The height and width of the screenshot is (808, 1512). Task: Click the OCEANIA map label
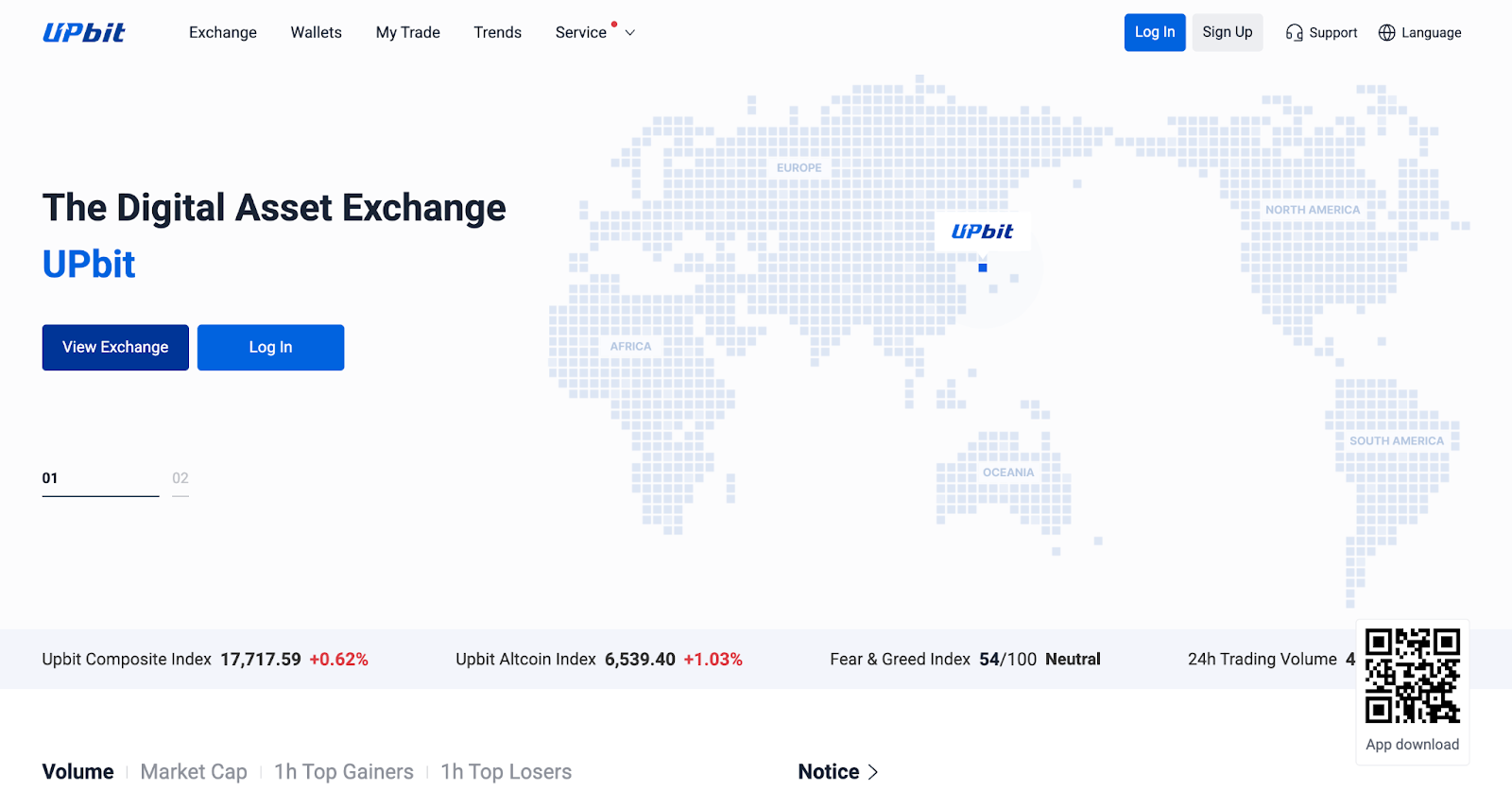click(1008, 473)
